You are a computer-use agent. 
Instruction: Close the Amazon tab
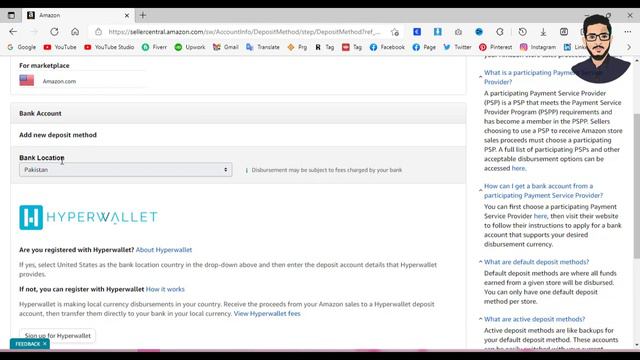[127, 15]
